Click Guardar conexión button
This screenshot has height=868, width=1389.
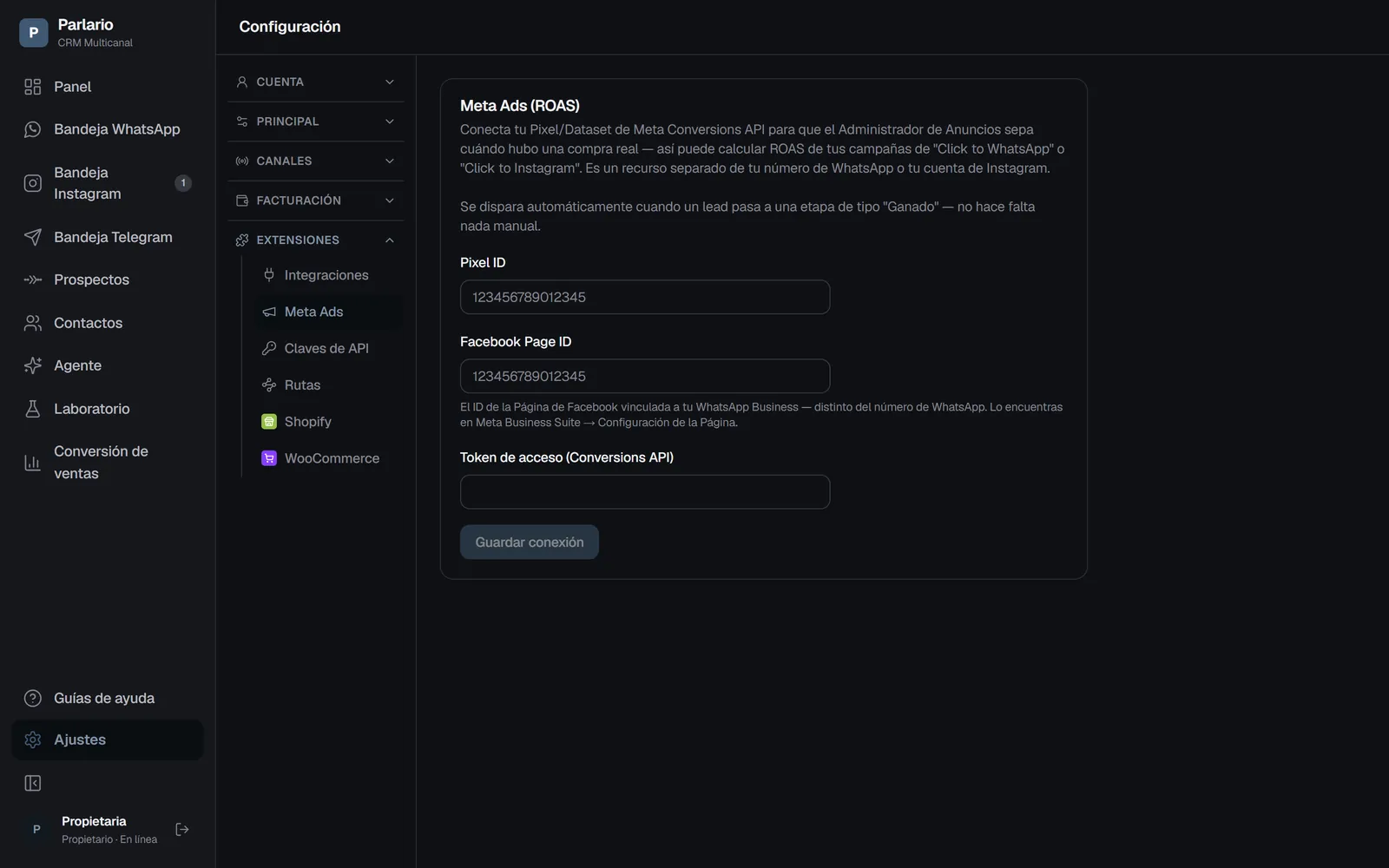coord(530,542)
